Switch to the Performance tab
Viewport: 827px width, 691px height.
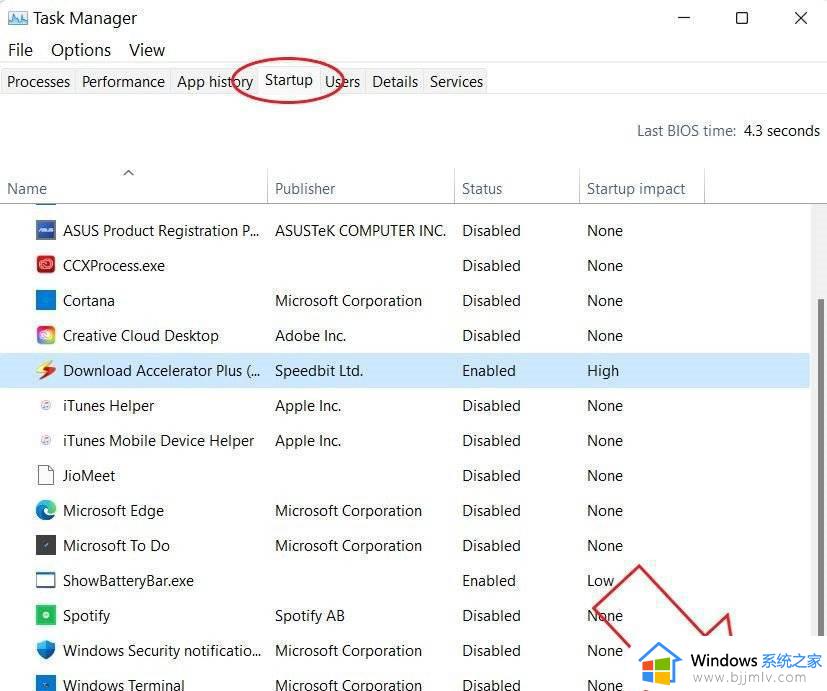pos(123,82)
